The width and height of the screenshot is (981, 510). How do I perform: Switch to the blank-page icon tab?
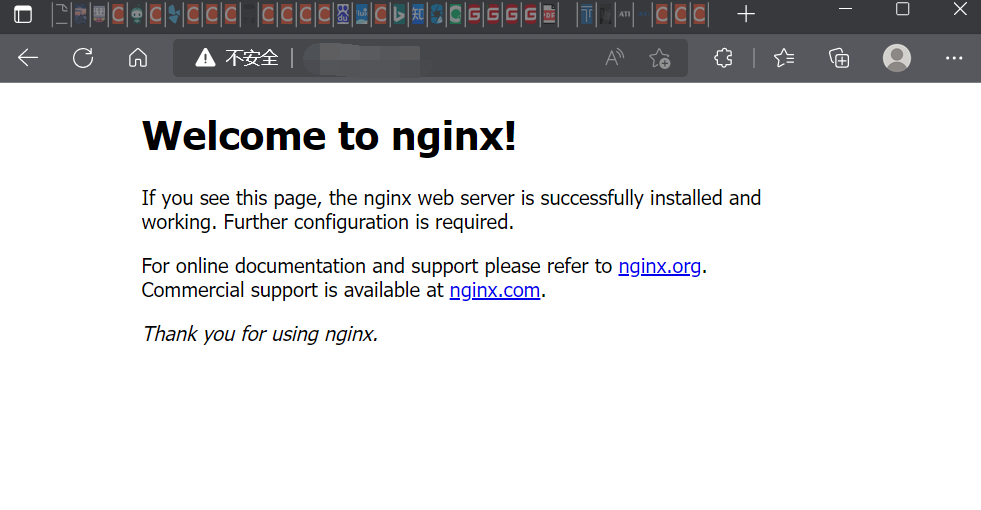(x=61, y=14)
